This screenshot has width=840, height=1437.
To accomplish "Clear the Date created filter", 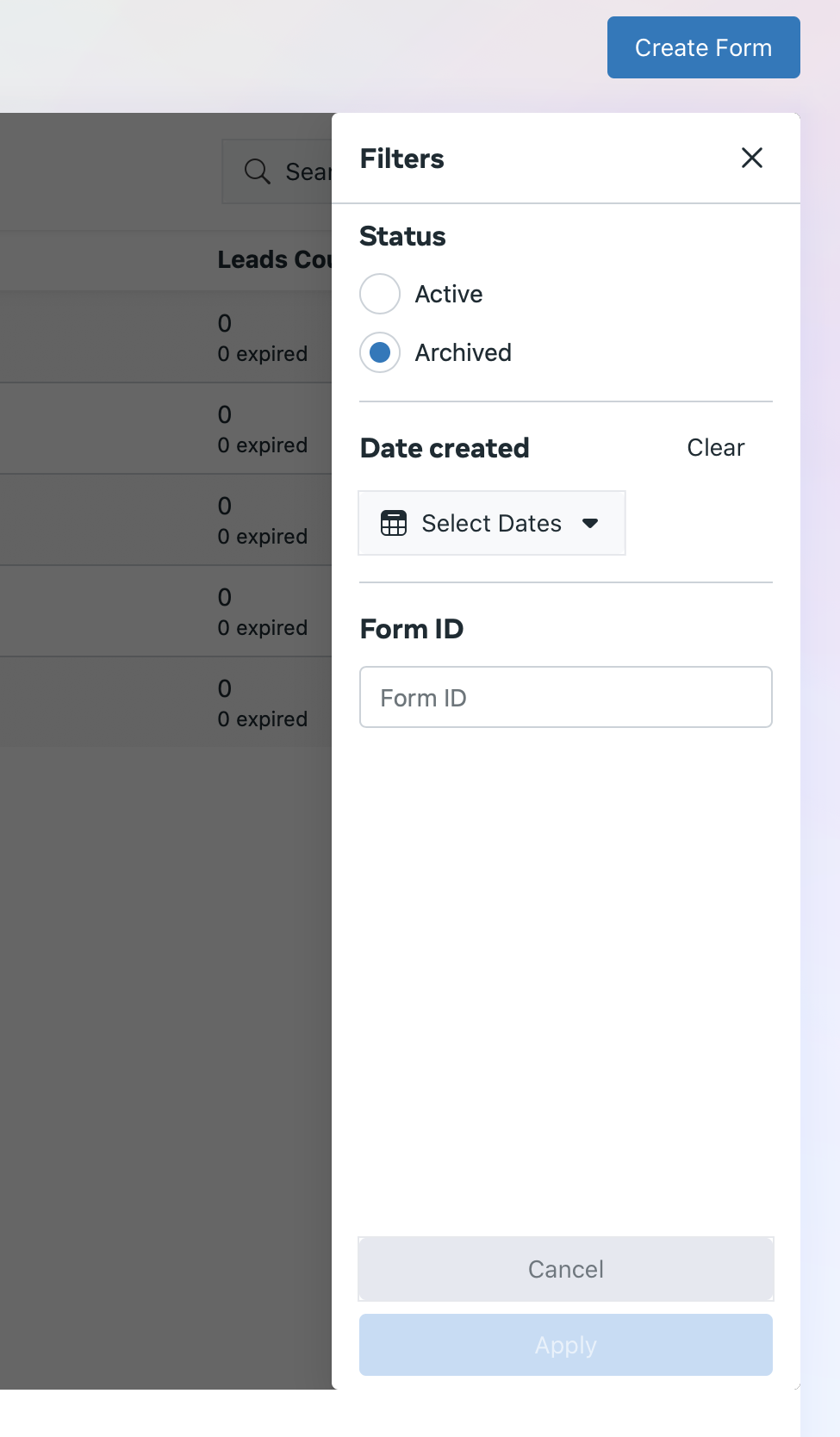I will point(715,448).
